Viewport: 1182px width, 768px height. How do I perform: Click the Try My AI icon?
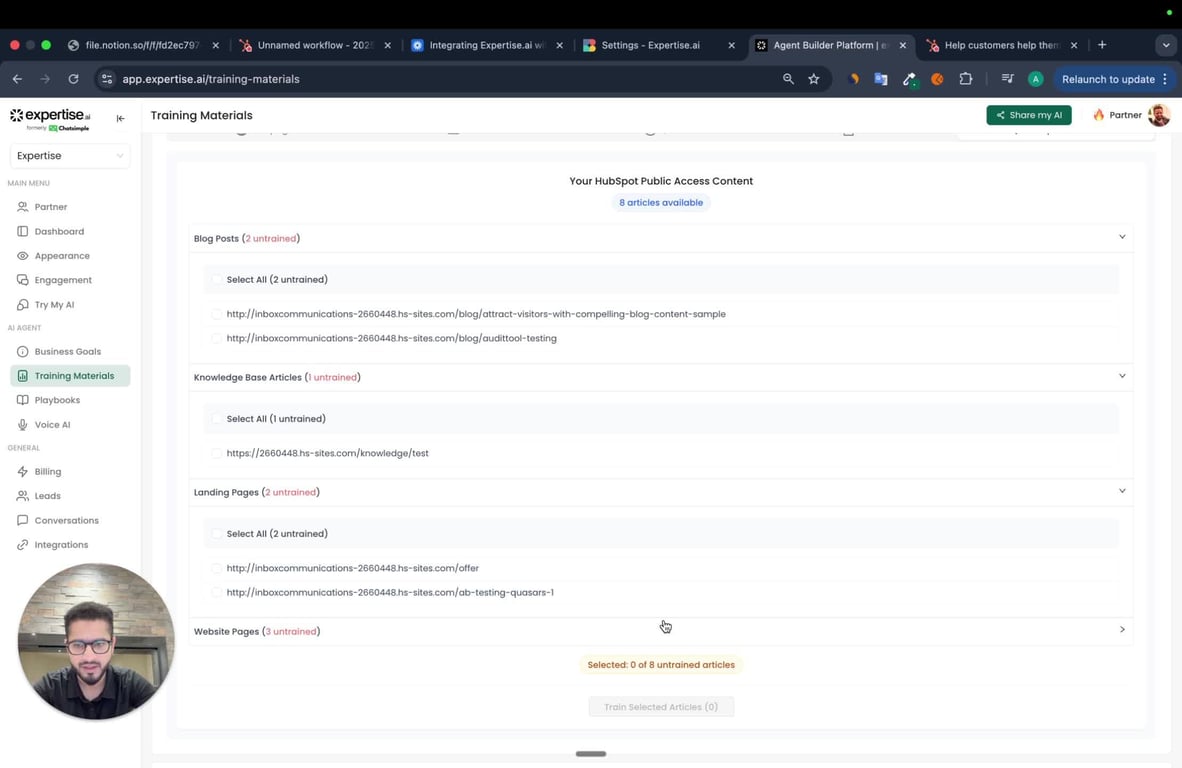(23, 304)
